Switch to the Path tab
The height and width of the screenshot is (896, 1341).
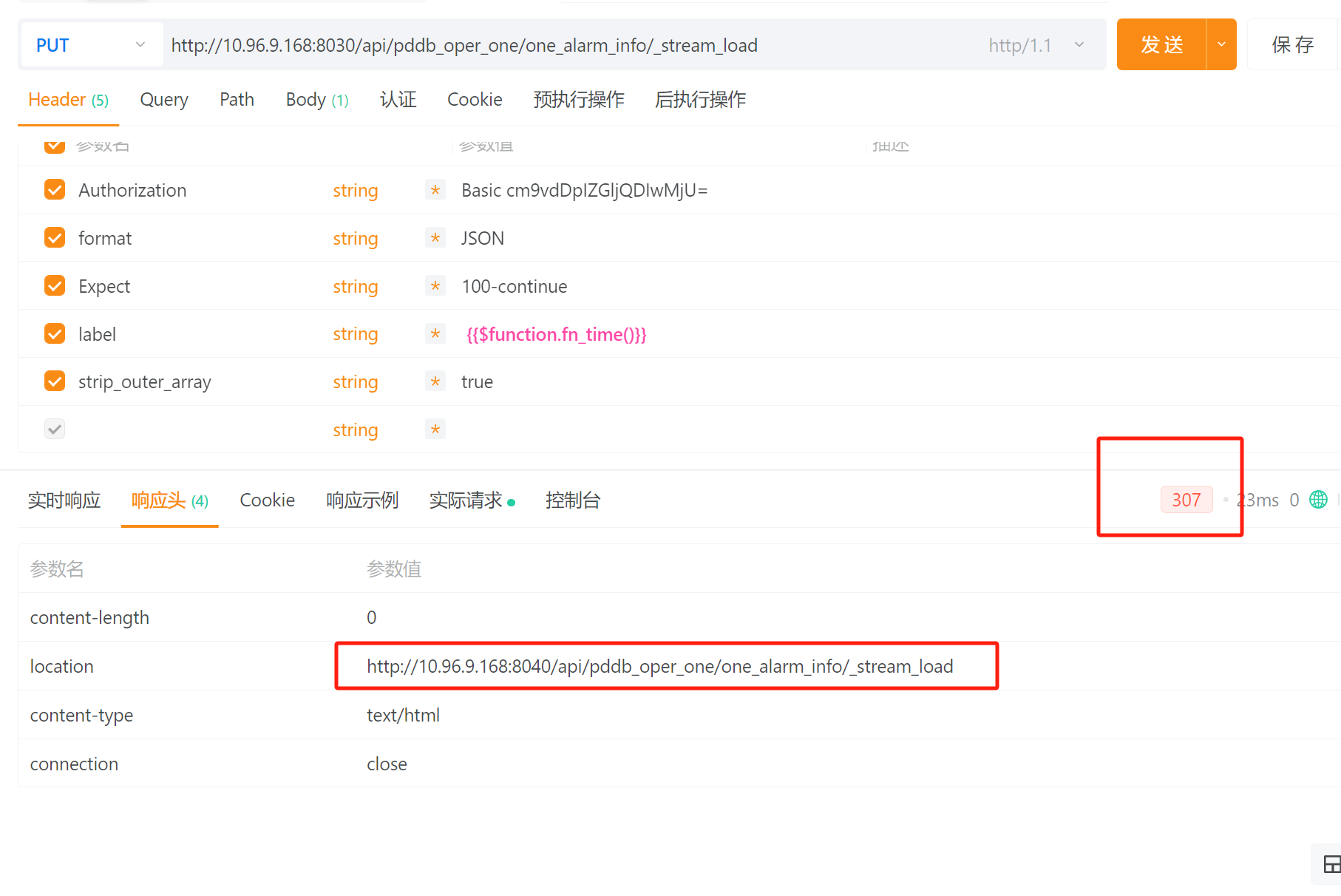237,100
